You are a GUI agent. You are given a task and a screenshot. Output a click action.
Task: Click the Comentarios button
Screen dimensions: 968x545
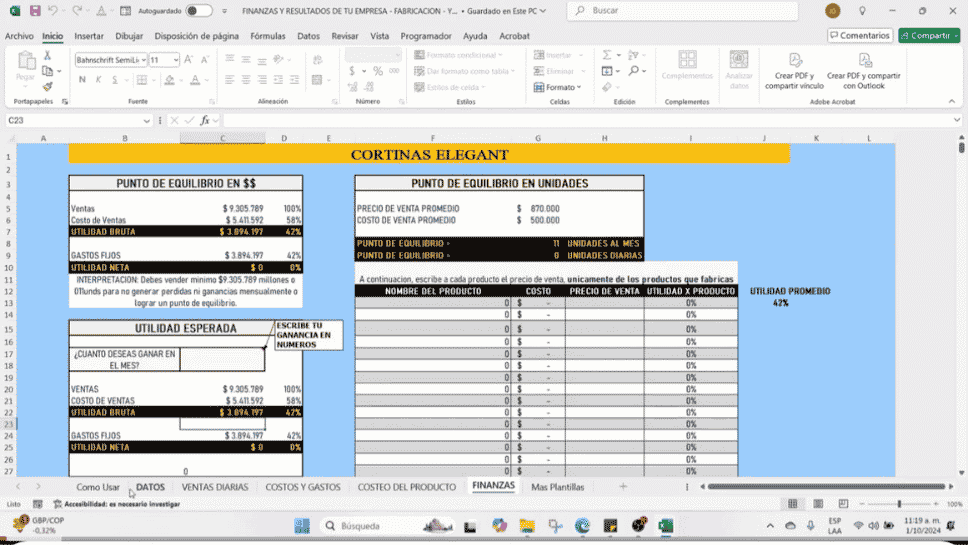click(x=860, y=36)
